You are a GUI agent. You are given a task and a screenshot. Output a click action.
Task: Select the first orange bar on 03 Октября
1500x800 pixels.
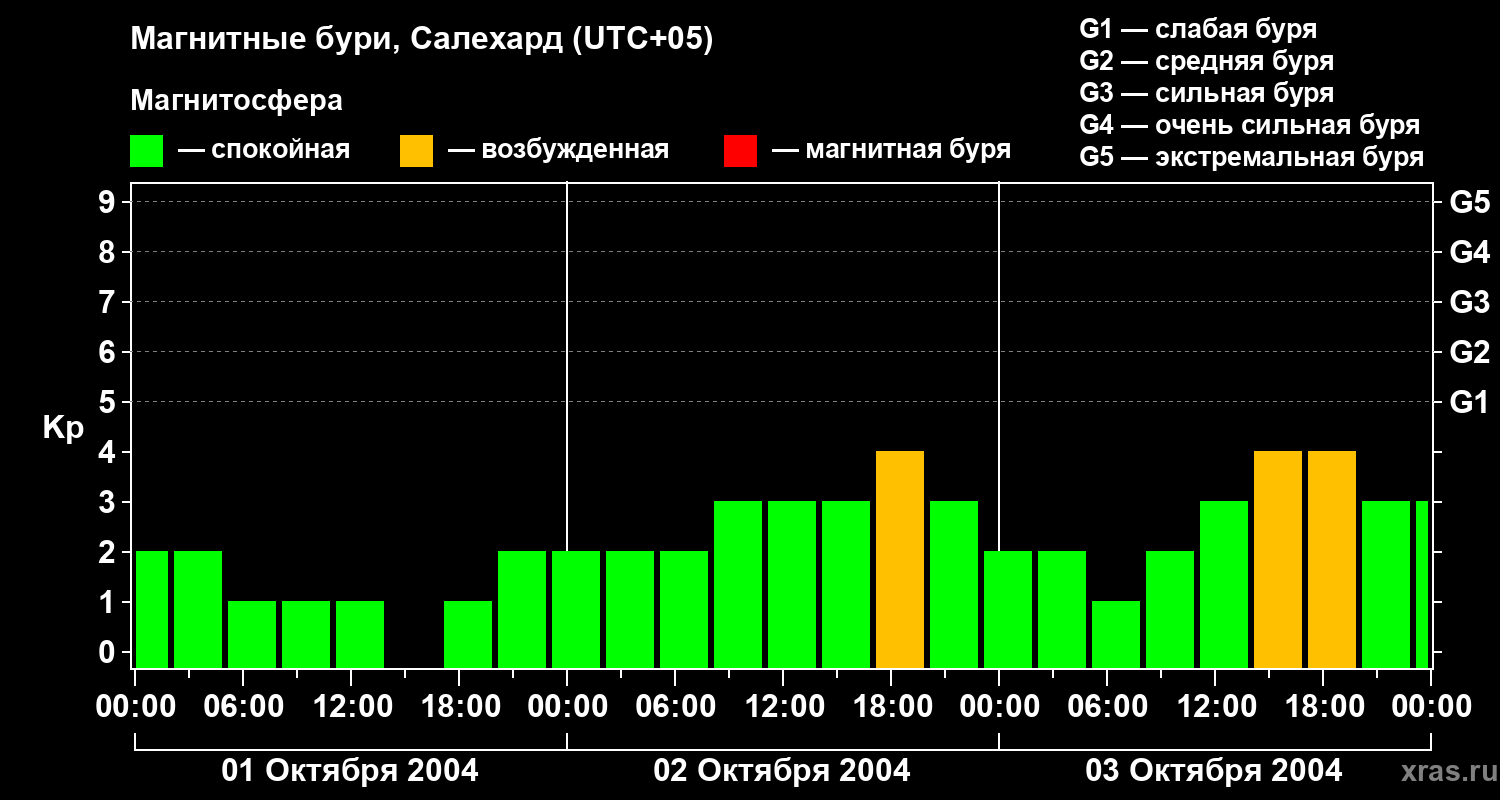pos(1278,560)
